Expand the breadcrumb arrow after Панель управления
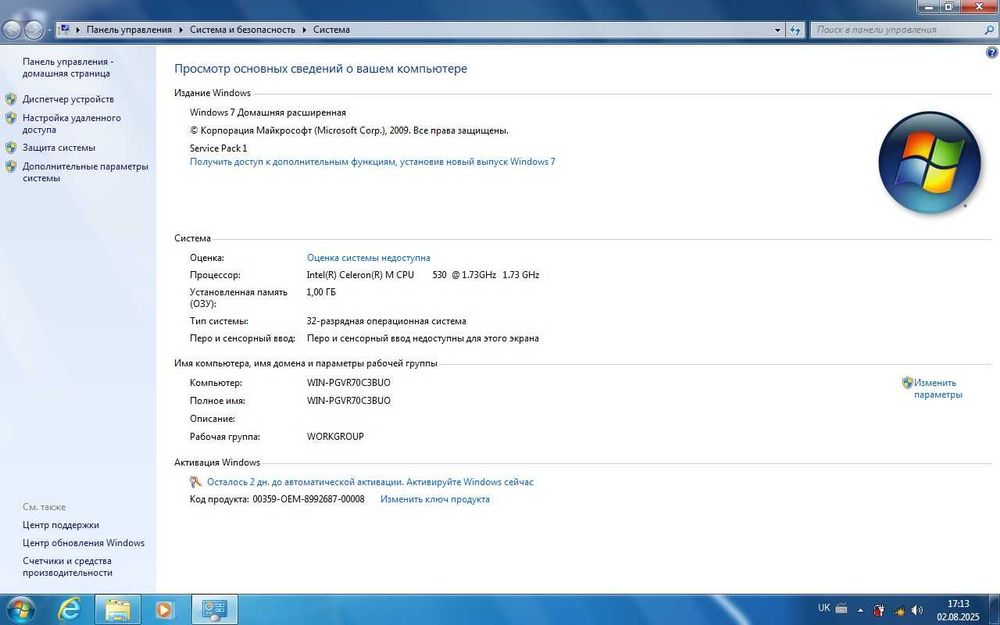Viewport: 1000px width, 625px height. coord(181,29)
